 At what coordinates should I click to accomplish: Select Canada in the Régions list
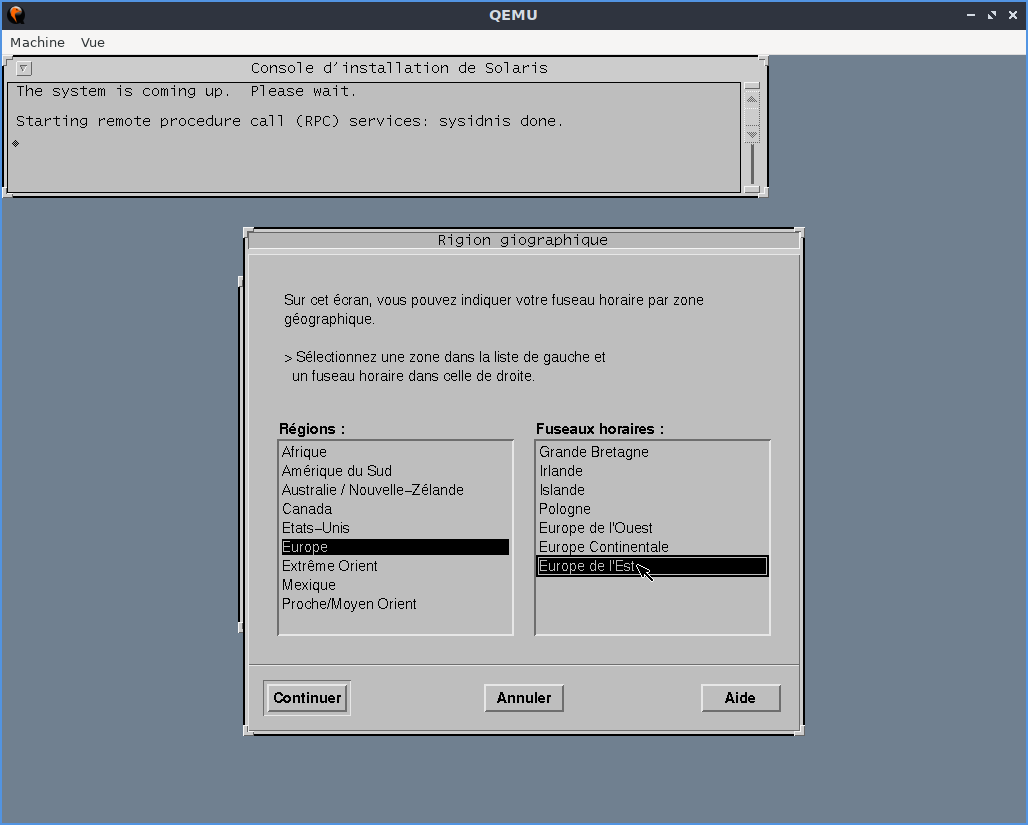[395, 509]
